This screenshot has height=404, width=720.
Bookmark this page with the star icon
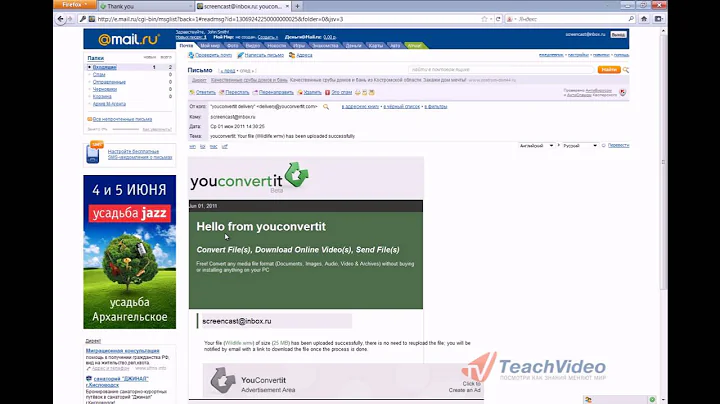[484, 19]
